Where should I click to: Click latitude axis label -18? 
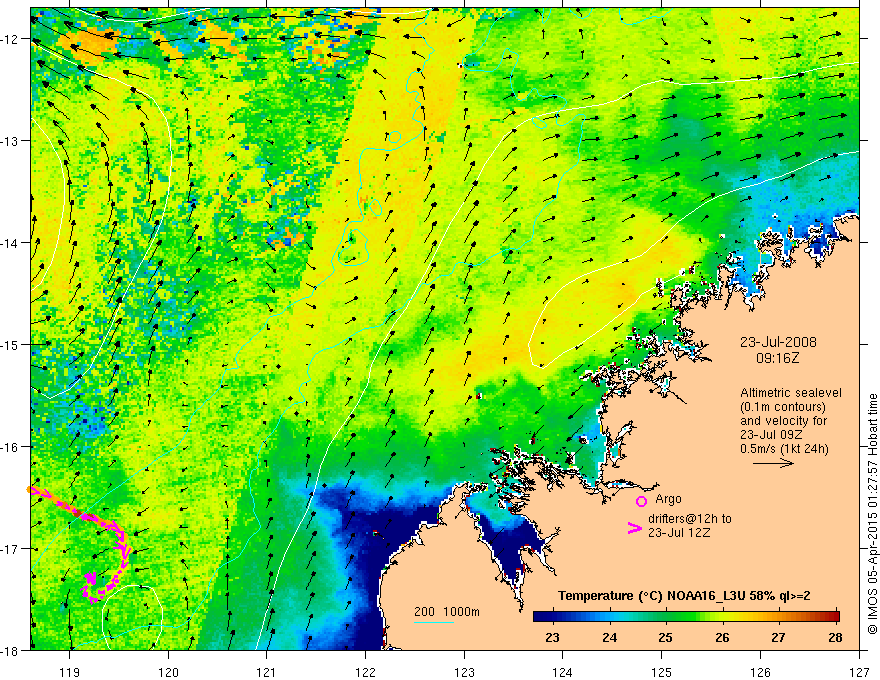coord(10,650)
